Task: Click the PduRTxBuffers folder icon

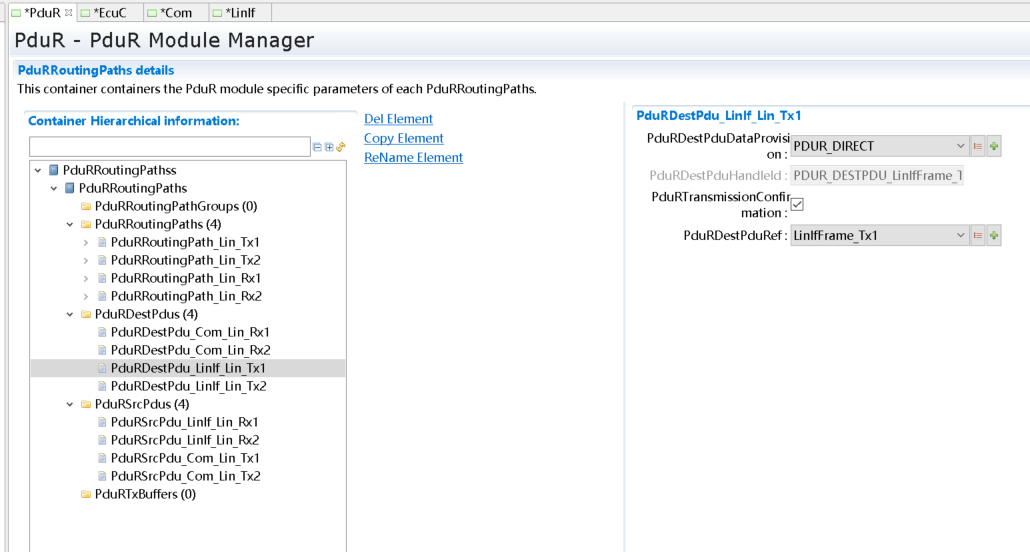Action: click(x=86, y=494)
